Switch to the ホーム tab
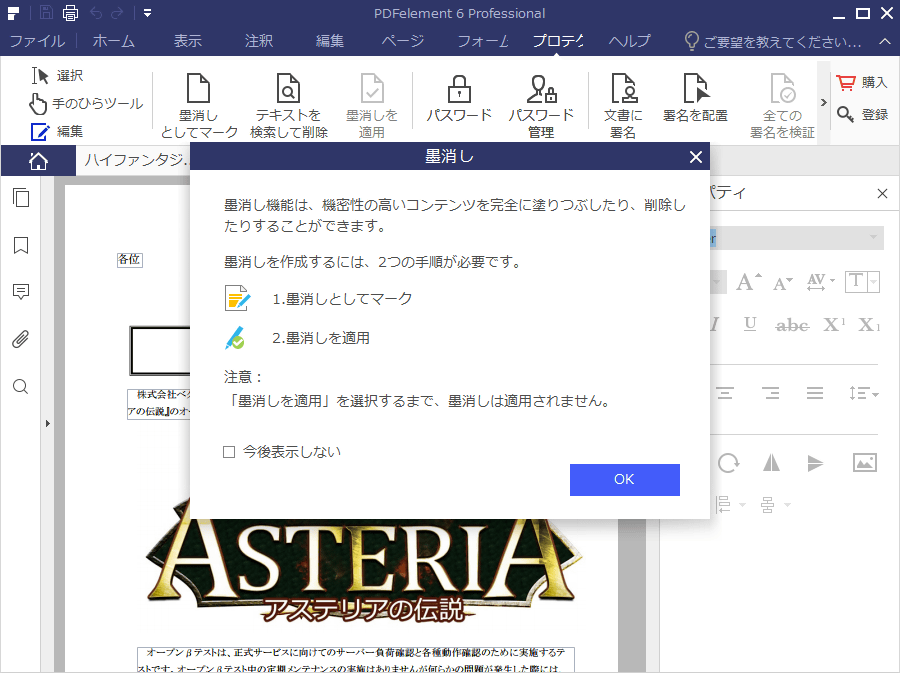 pos(114,41)
